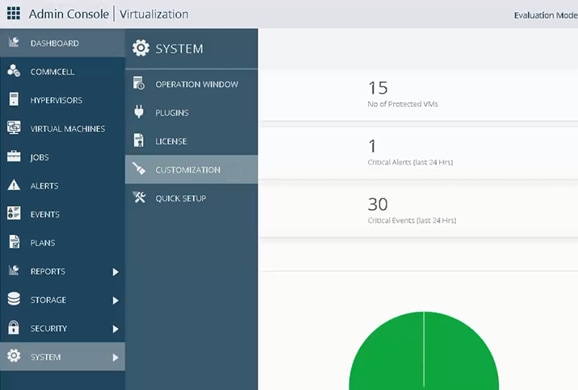578x390 pixels.
Task: Click the Hypervisors server icon
Action: [x=14, y=99]
